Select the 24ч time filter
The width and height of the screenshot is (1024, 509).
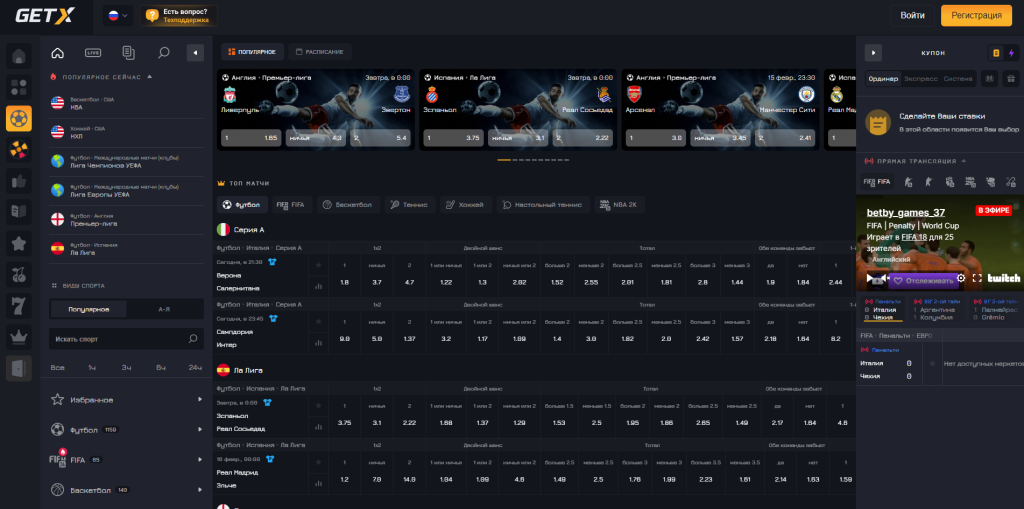pos(194,368)
